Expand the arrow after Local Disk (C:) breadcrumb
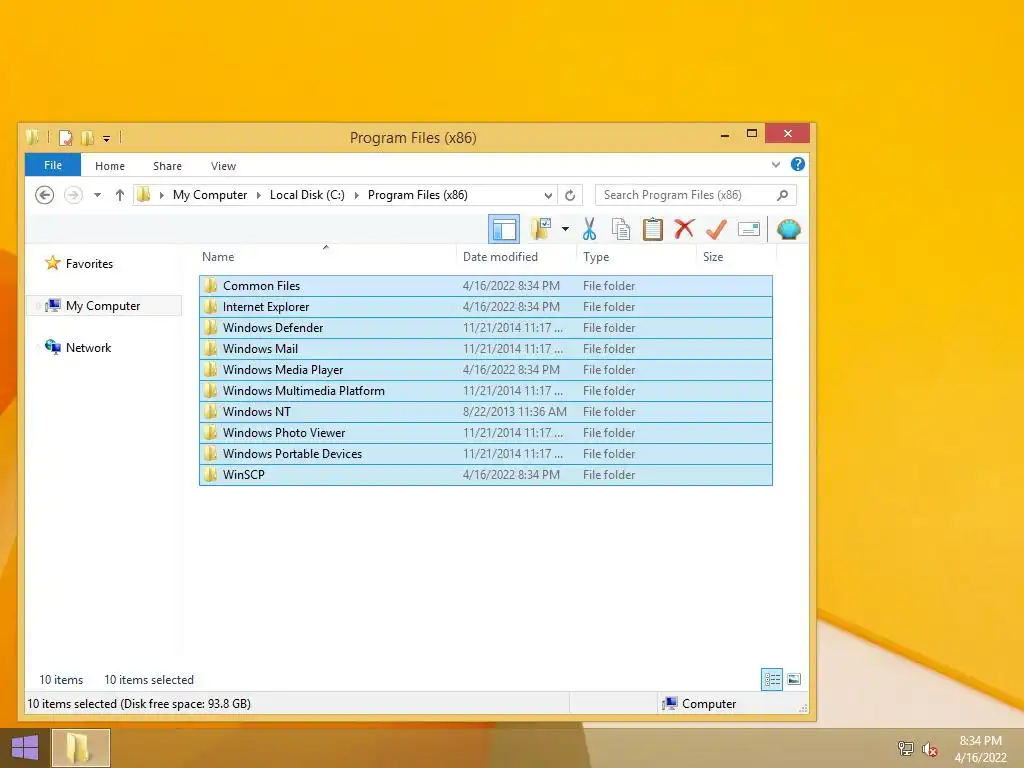Screen dimensions: 1024x768 pyautogui.click(x=357, y=195)
